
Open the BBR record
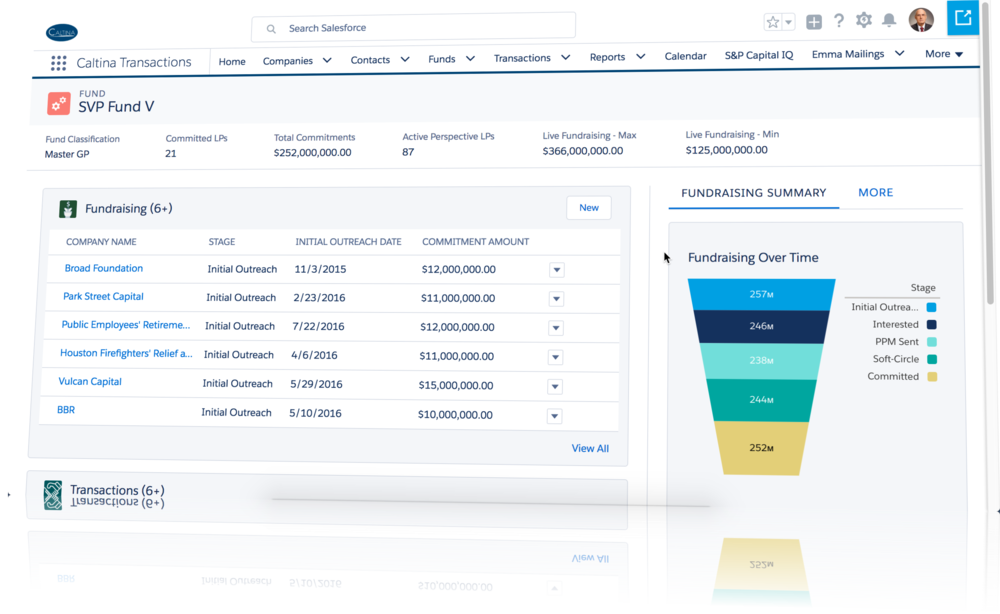click(x=66, y=410)
